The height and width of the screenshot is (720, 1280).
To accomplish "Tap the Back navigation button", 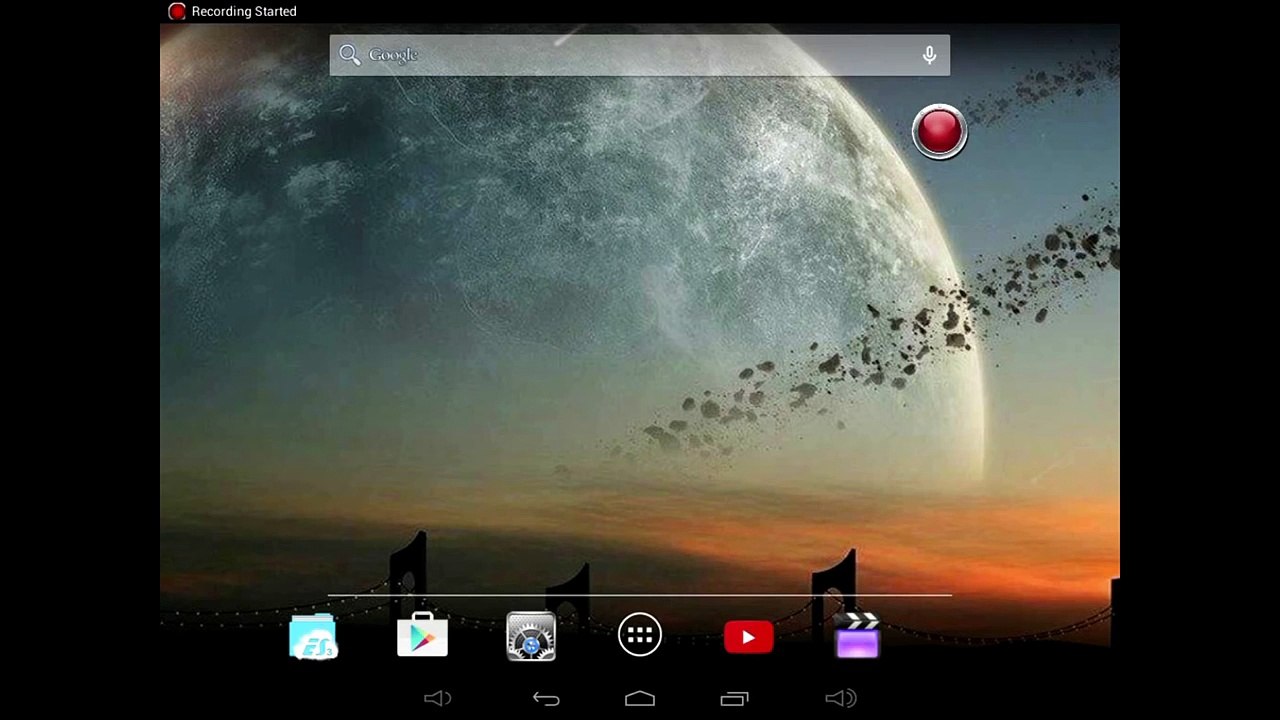I will click(546, 699).
